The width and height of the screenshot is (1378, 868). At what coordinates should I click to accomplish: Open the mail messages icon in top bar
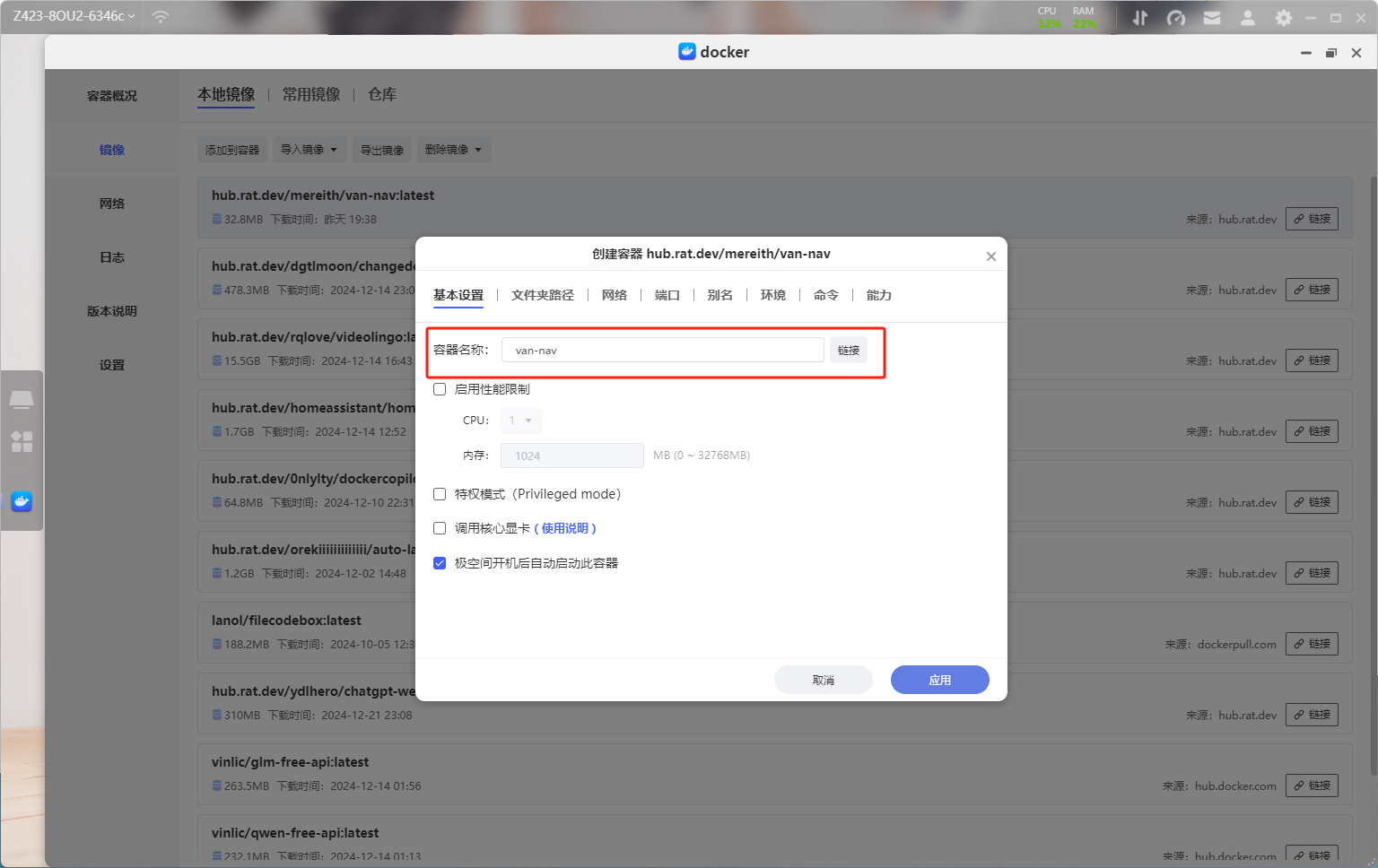1212,17
